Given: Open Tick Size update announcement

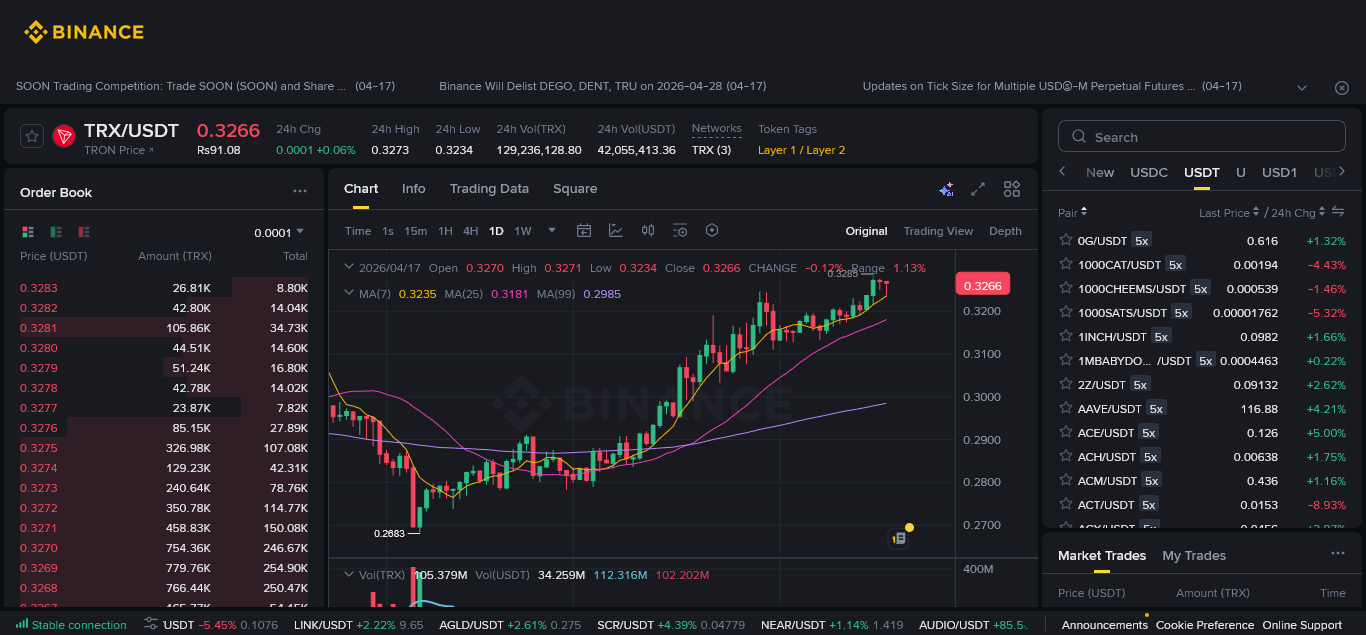Looking at the screenshot, I should (1052, 87).
